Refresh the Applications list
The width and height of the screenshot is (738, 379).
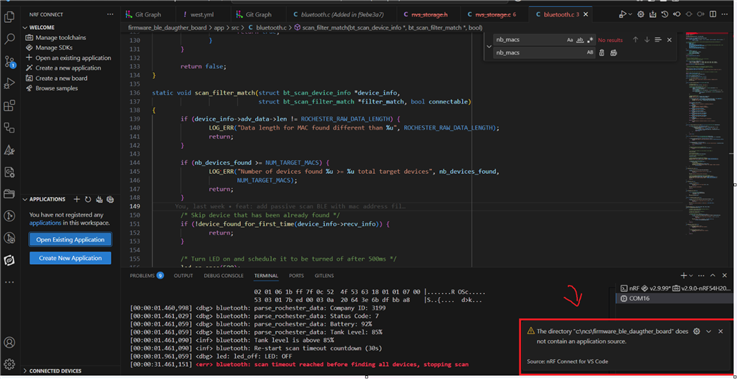tap(88, 199)
